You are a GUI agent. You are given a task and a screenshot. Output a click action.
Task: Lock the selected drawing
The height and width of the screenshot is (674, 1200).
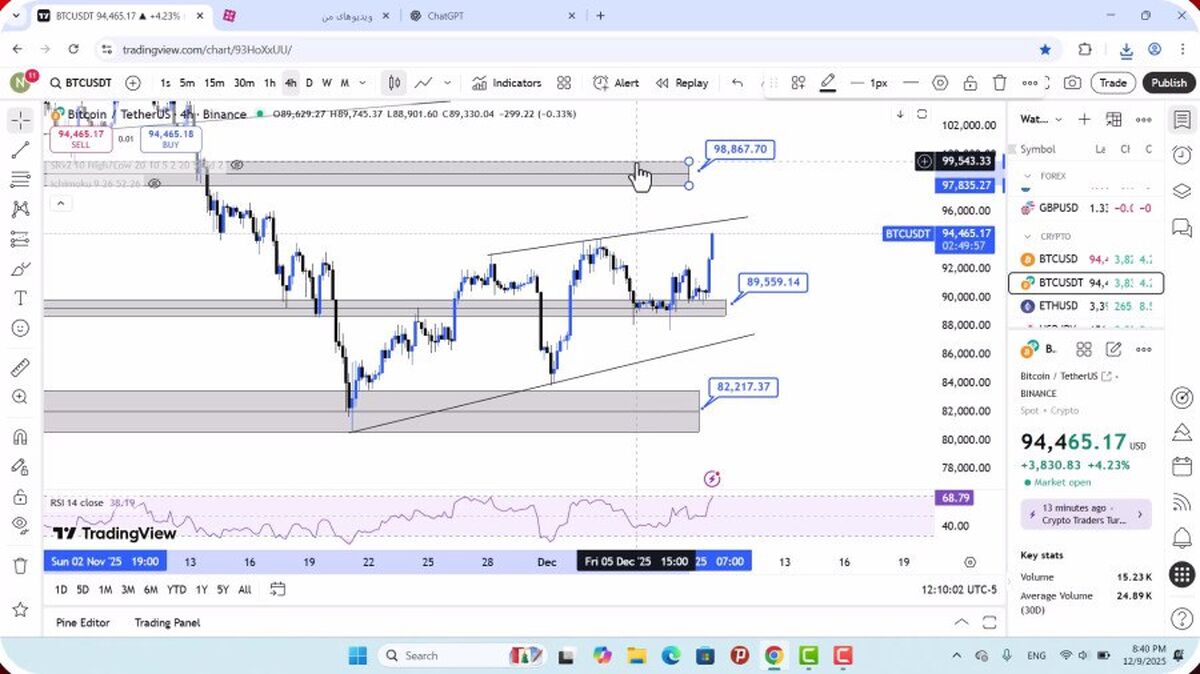pyautogui.click(x=970, y=83)
